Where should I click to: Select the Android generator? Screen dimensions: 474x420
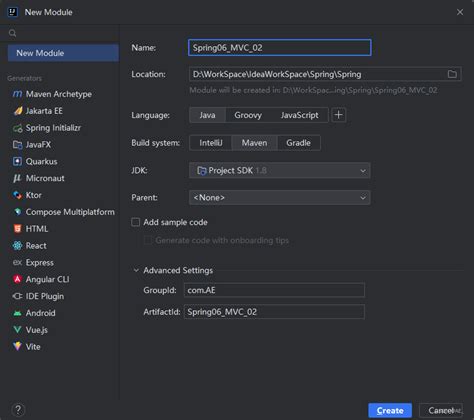(x=34, y=313)
